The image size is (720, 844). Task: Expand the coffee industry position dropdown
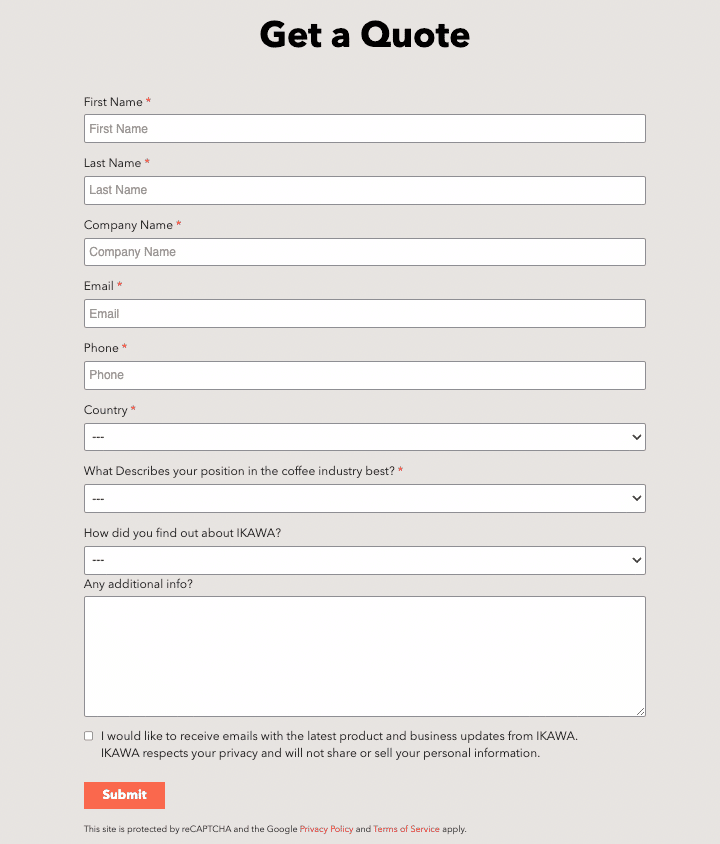click(364, 498)
